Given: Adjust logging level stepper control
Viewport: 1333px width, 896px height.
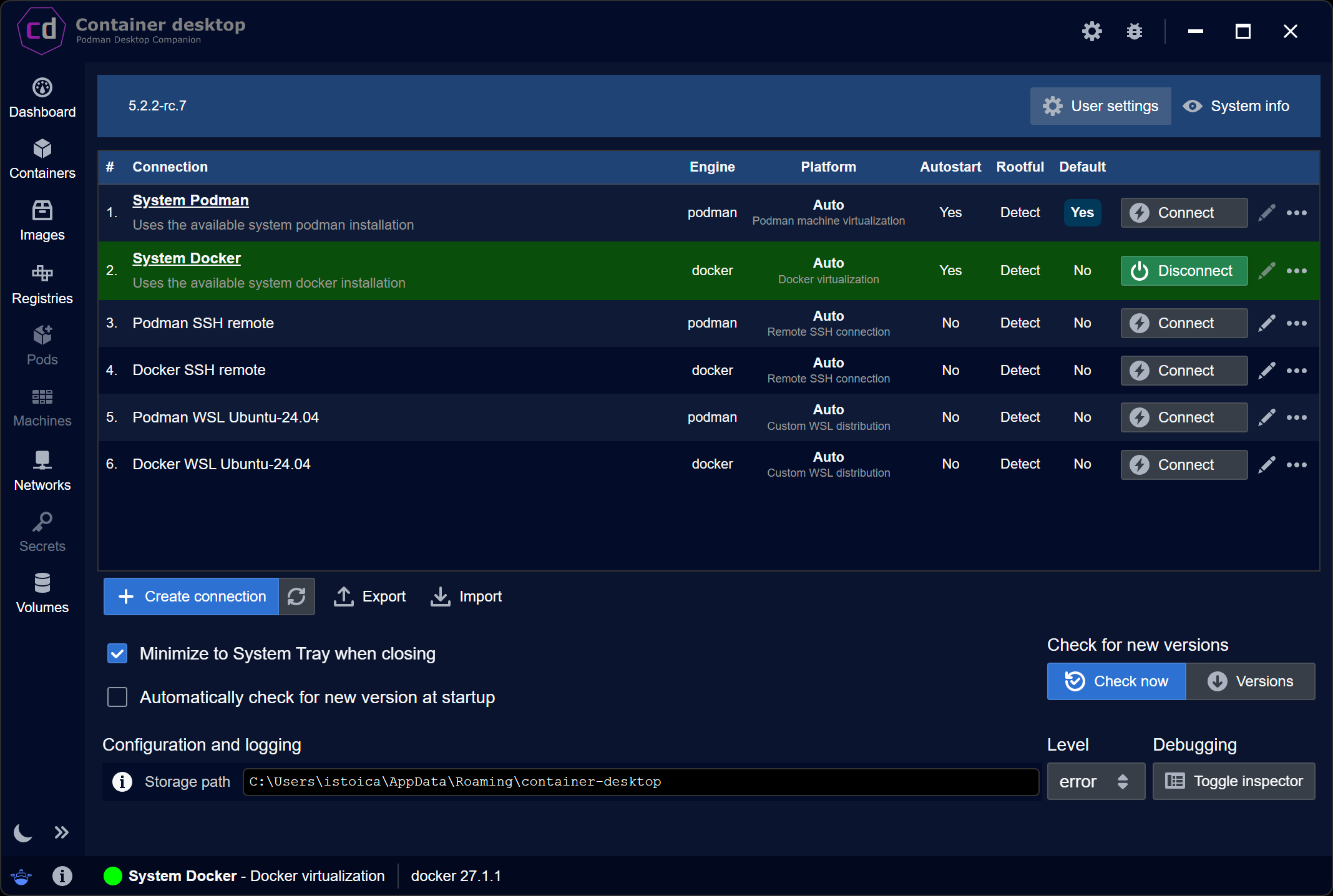Looking at the screenshot, I should click(1123, 782).
